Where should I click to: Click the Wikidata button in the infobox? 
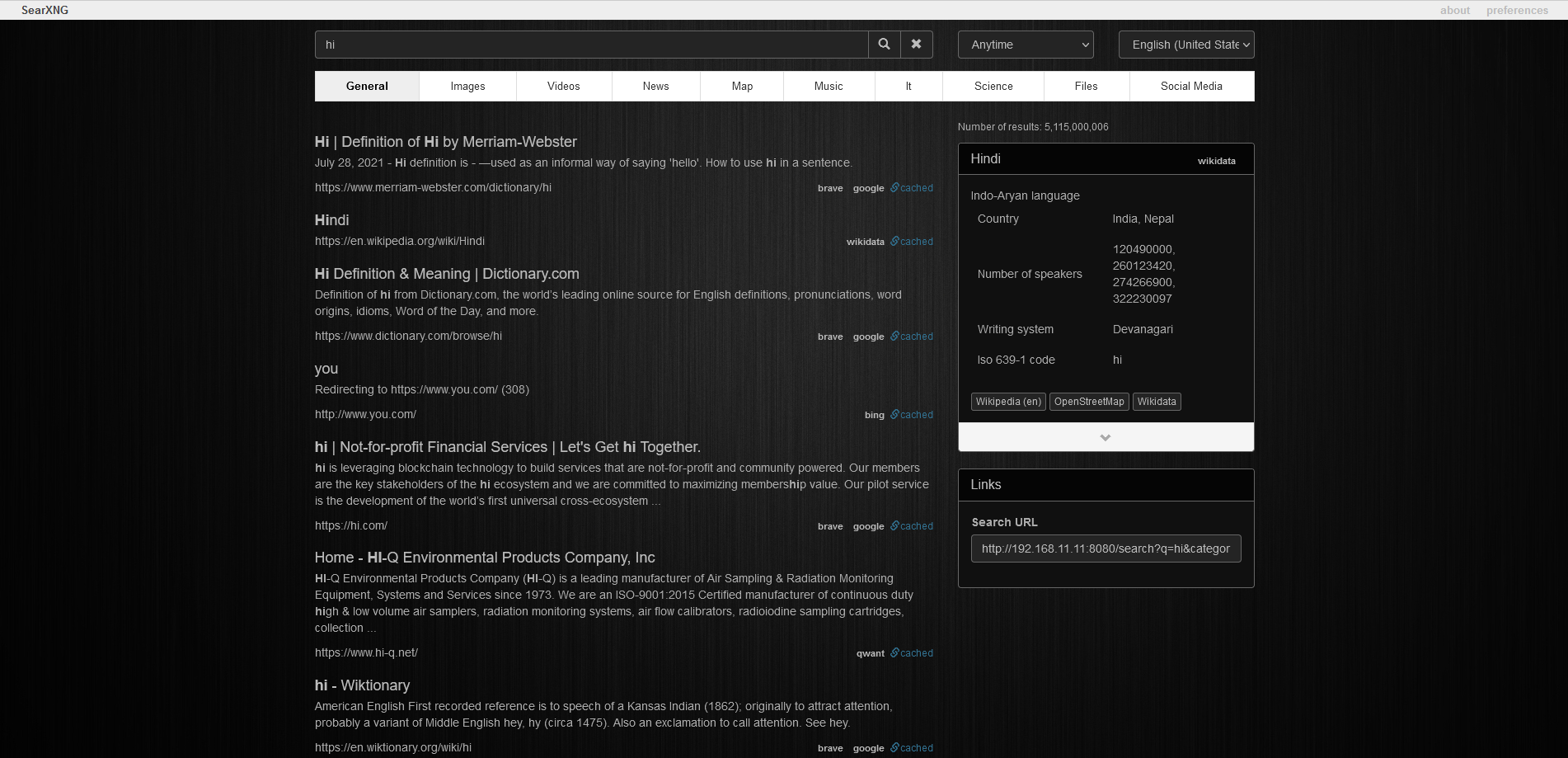[x=1157, y=402]
